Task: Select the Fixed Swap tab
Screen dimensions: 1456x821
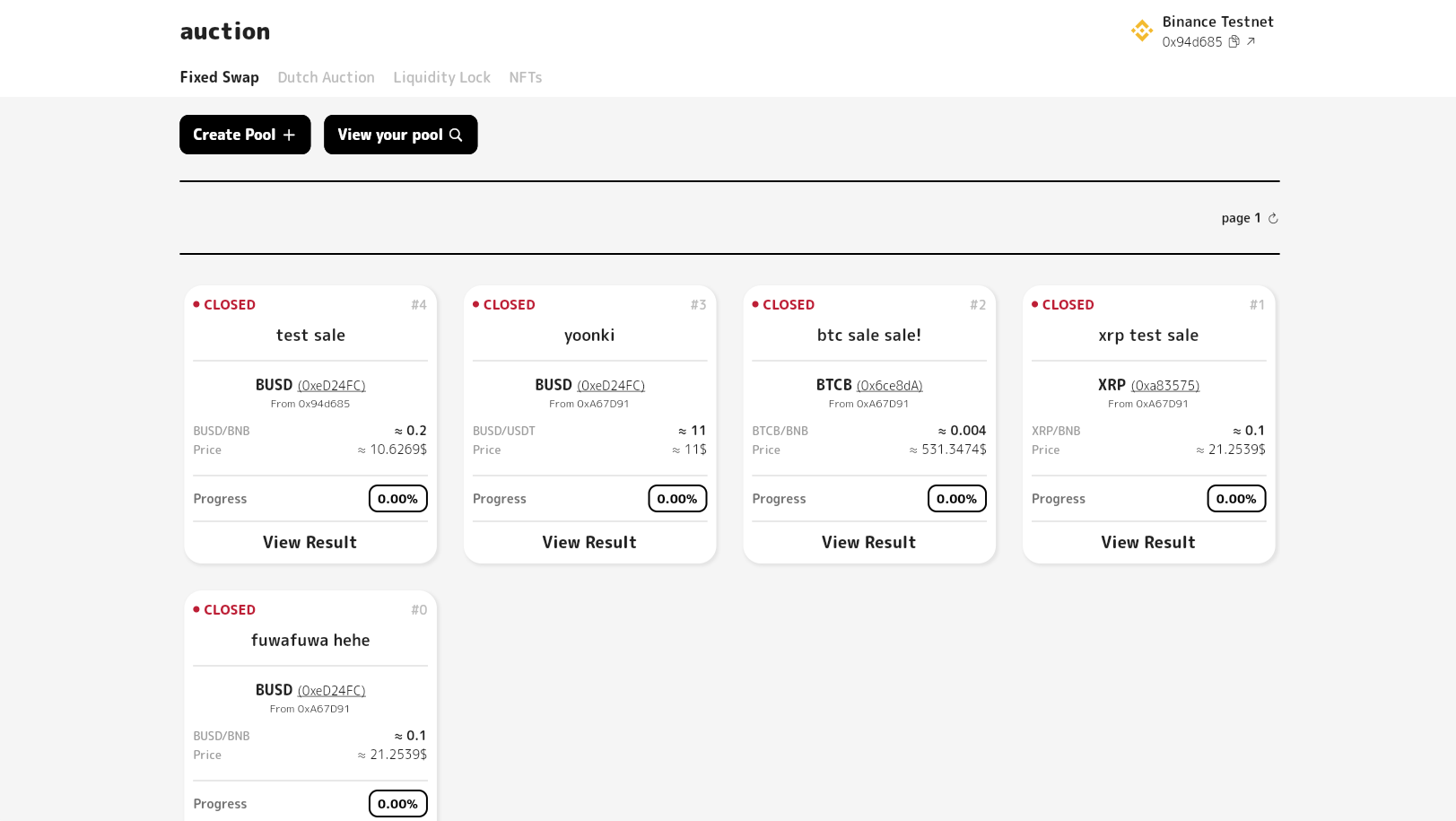Action: pyautogui.click(x=219, y=77)
